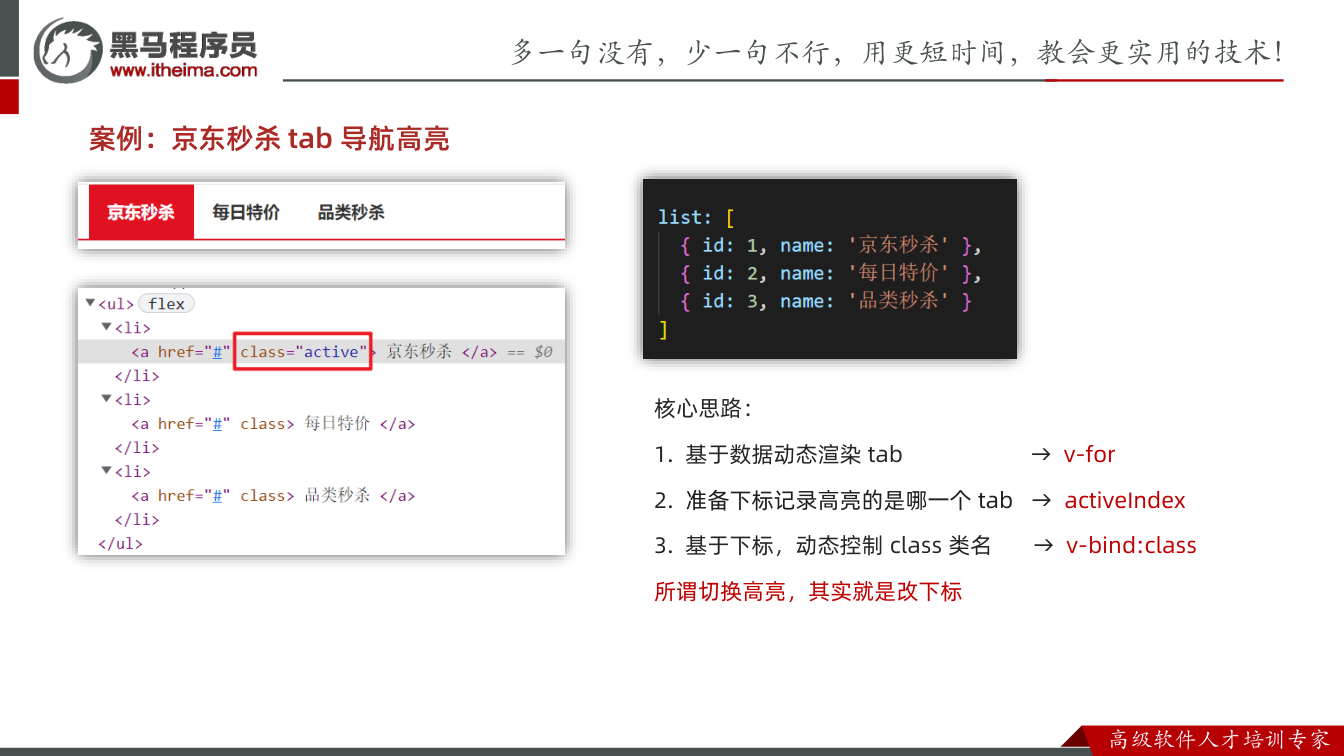Click the 品类秒杀 anchor text in DOM tree

pyautogui.click(x=338, y=496)
